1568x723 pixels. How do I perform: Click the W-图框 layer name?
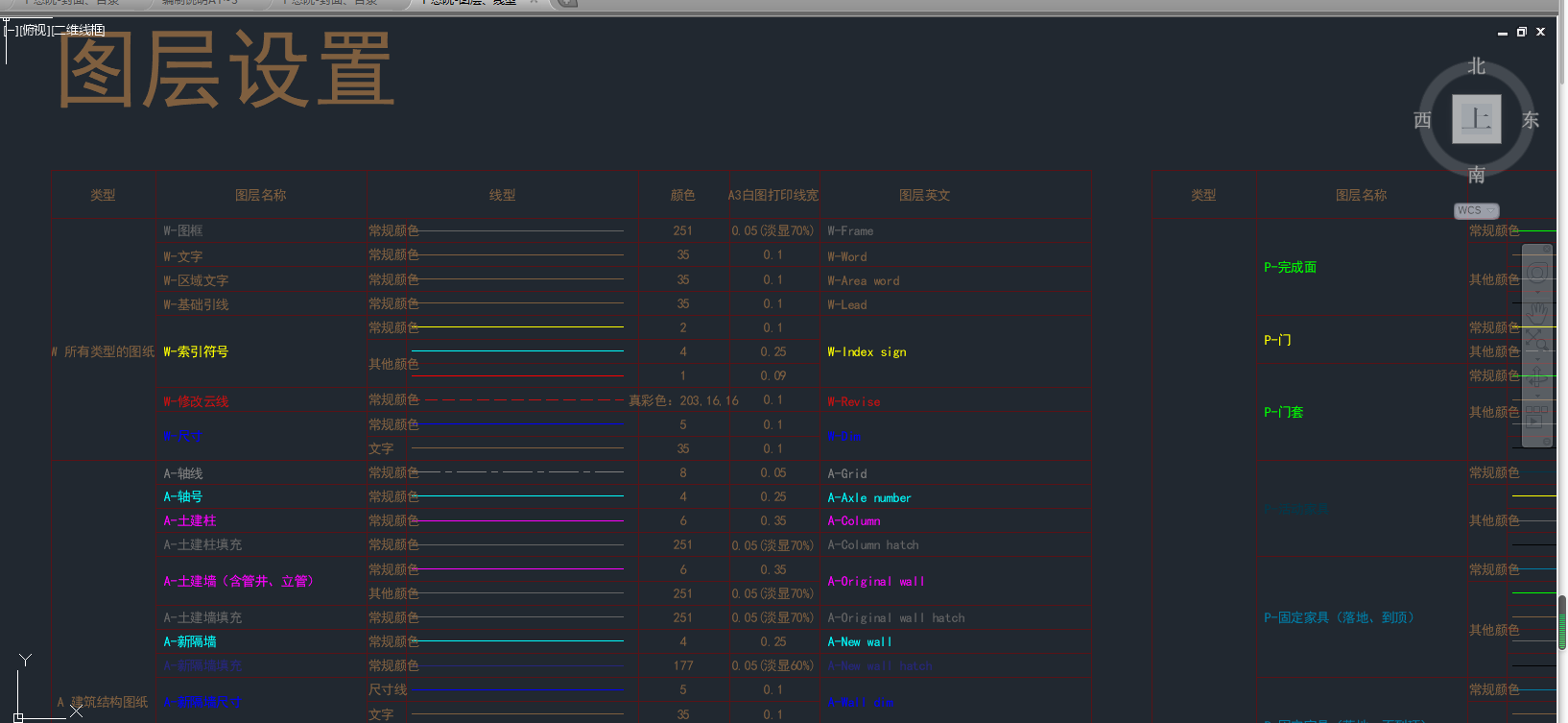coord(182,230)
